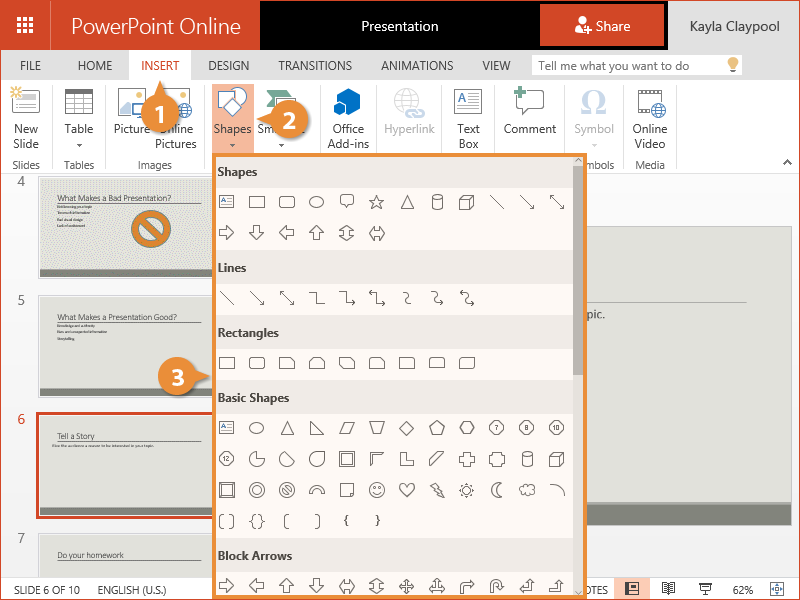Choose the smiley face shape
800x600 pixels.
(377, 490)
